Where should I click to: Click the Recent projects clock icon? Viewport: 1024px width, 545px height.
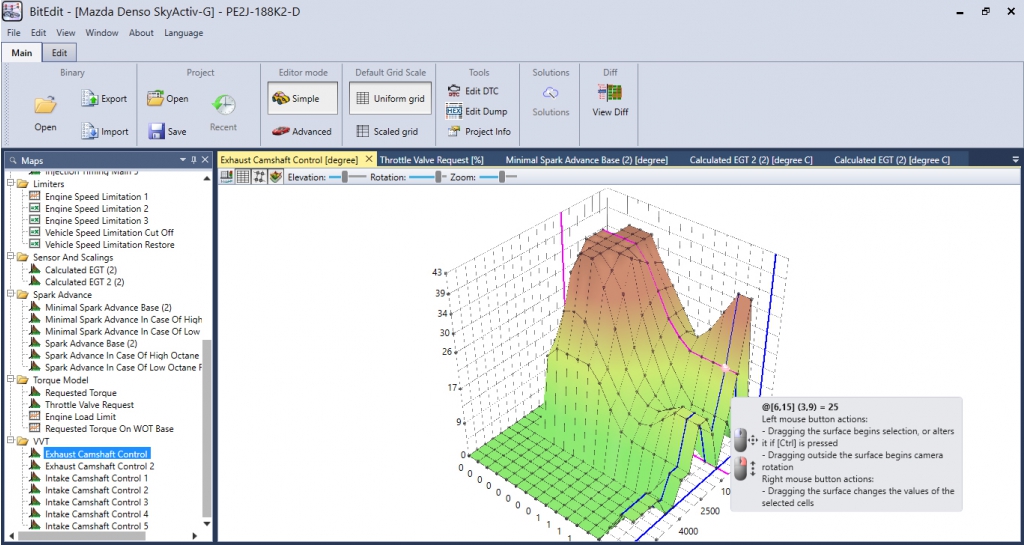[223, 104]
